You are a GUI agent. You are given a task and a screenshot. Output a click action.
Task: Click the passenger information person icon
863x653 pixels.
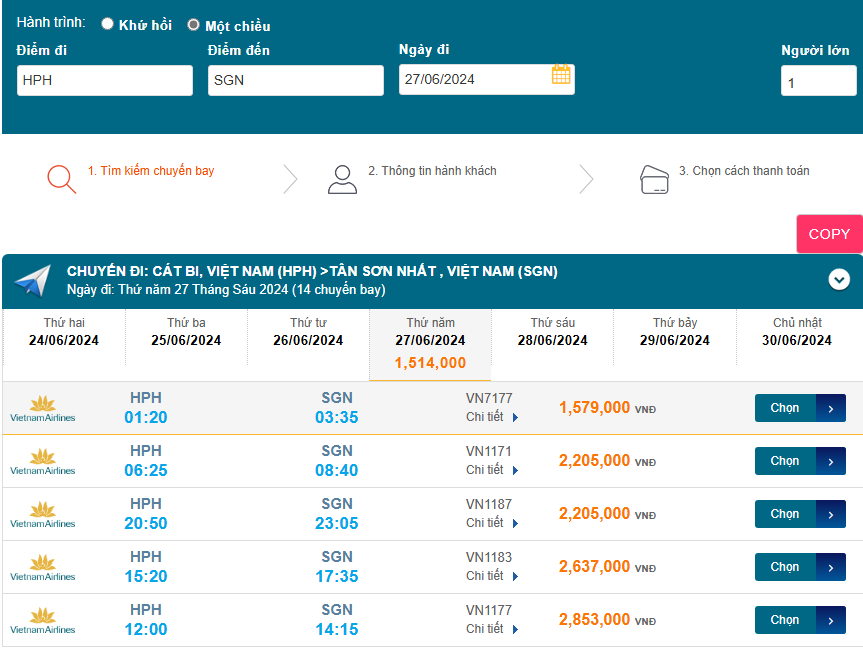click(342, 178)
